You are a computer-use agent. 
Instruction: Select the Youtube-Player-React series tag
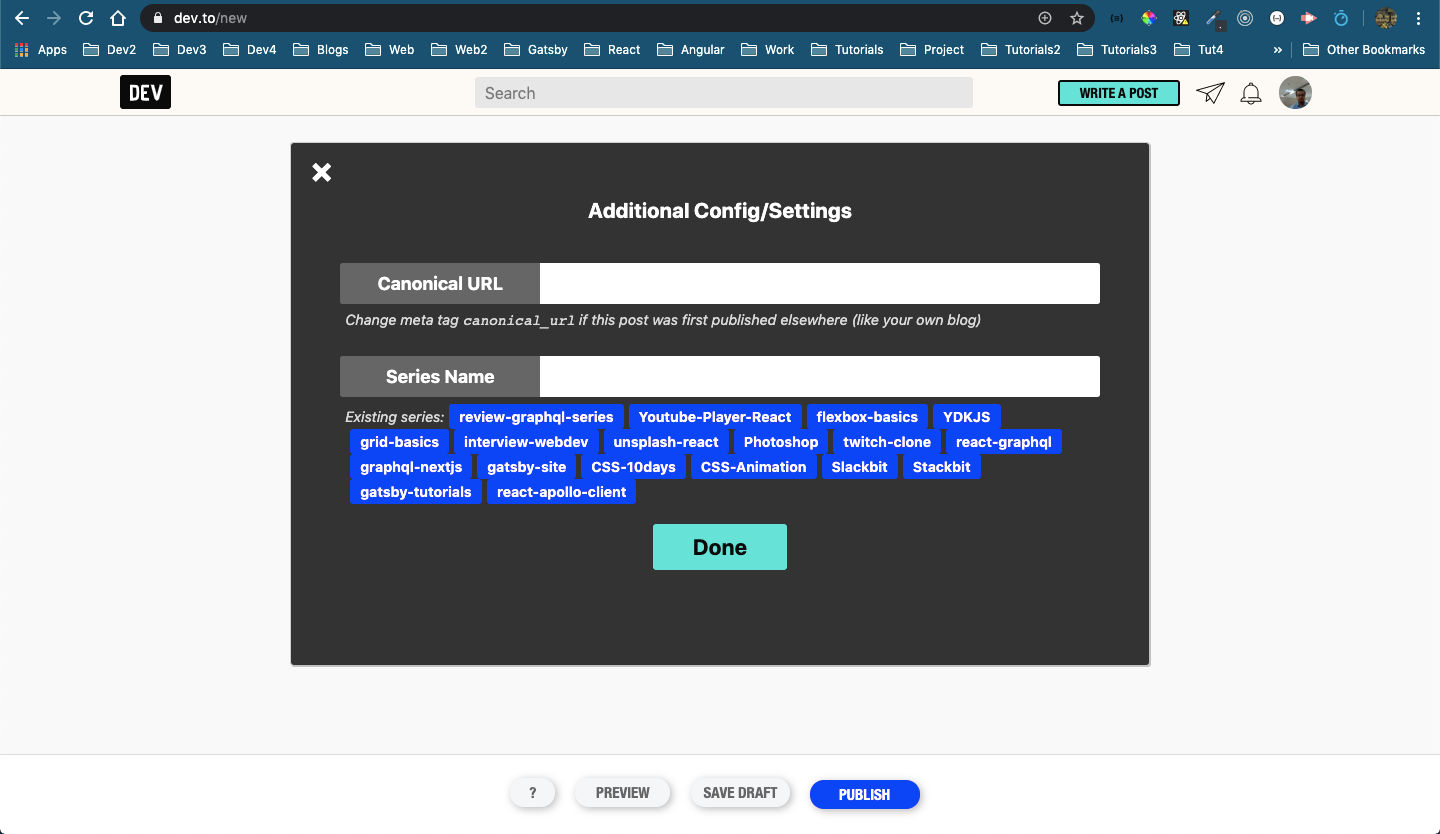coord(715,417)
